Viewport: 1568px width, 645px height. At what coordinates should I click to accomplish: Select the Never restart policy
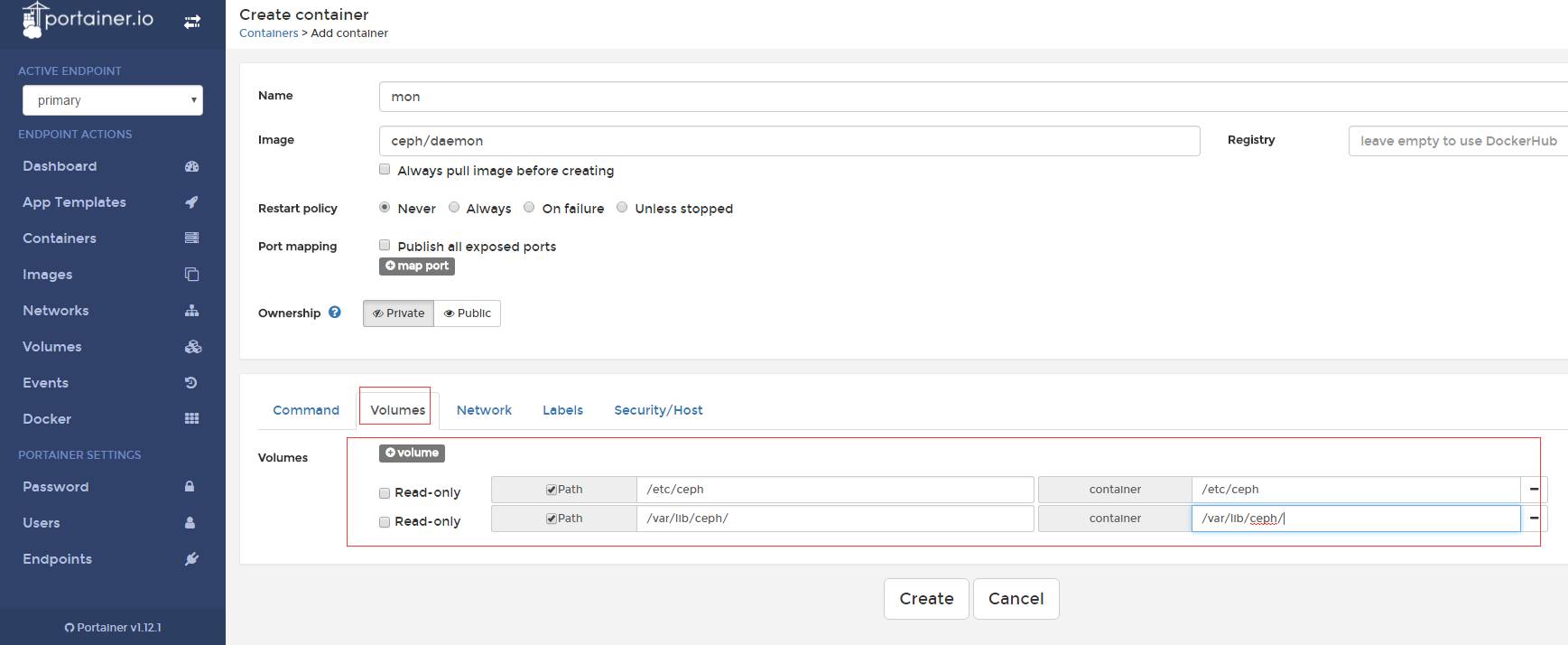pos(385,208)
